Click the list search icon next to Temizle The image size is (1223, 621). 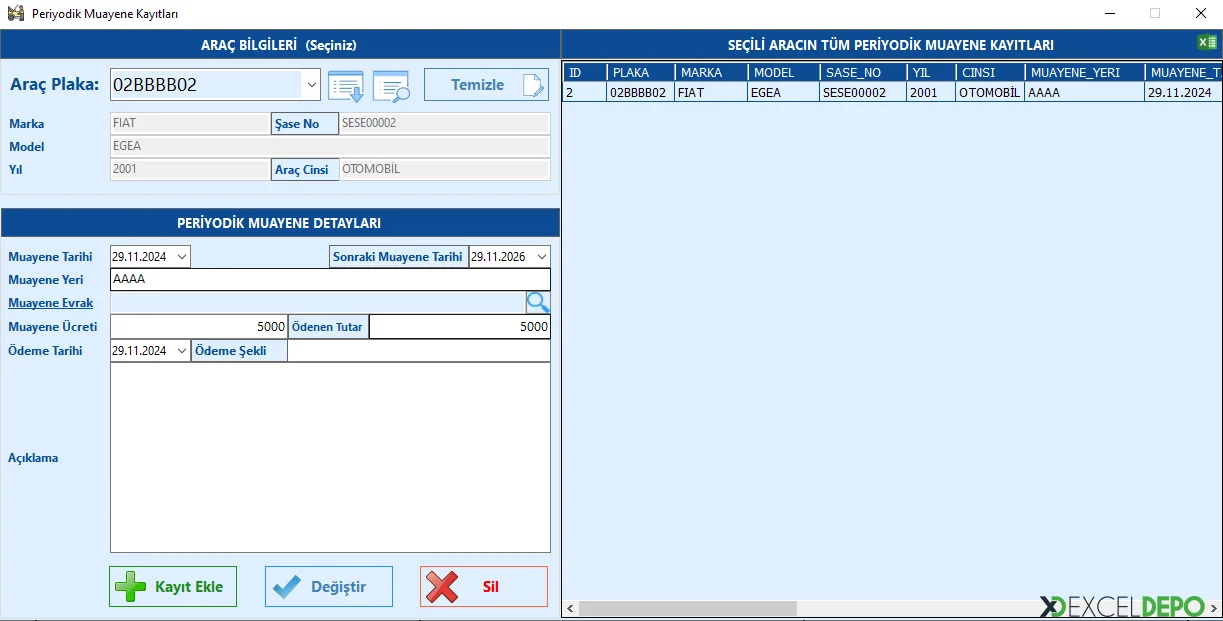(x=391, y=86)
